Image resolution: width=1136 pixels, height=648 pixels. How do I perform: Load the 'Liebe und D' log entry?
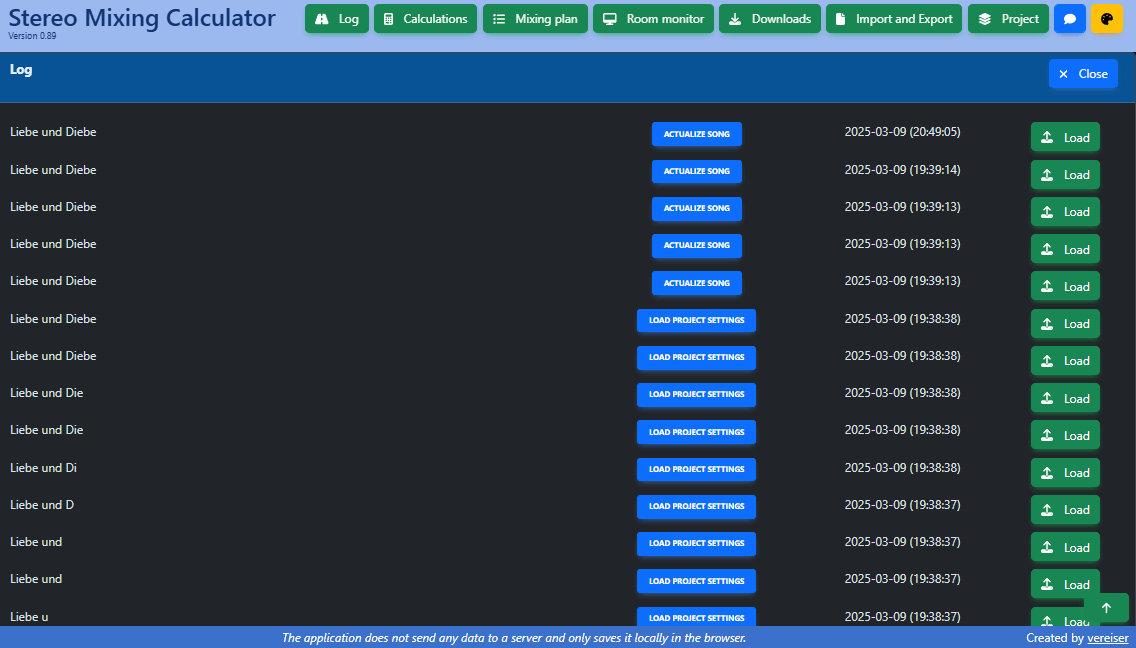click(1065, 510)
